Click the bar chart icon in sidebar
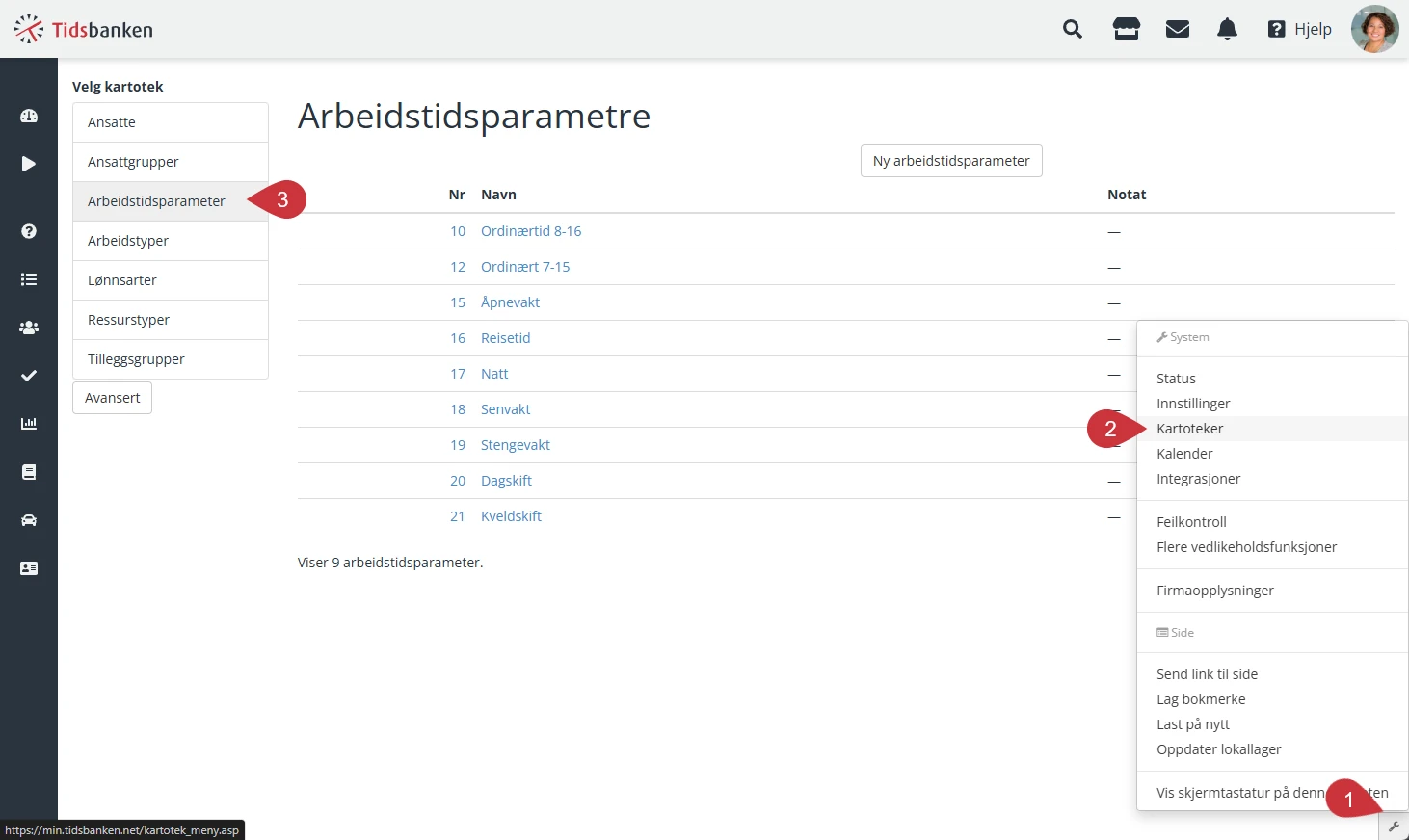This screenshot has width=1409, height=840. pos(29,424)
